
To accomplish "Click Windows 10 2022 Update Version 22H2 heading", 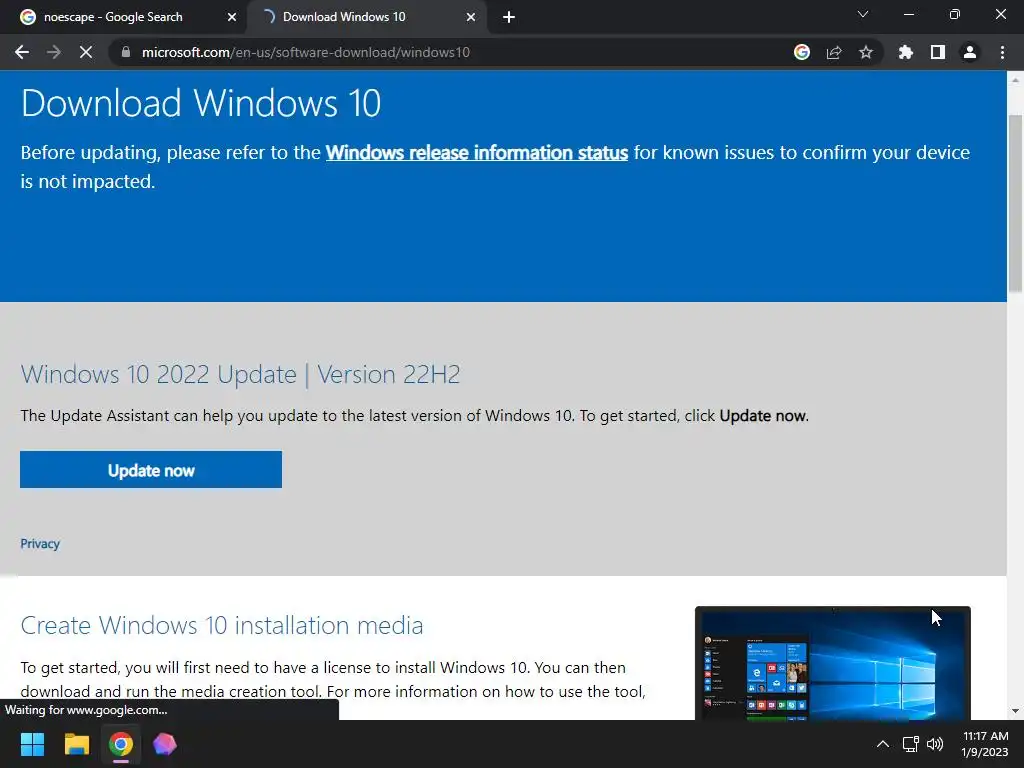I will (x=240, y=375).
